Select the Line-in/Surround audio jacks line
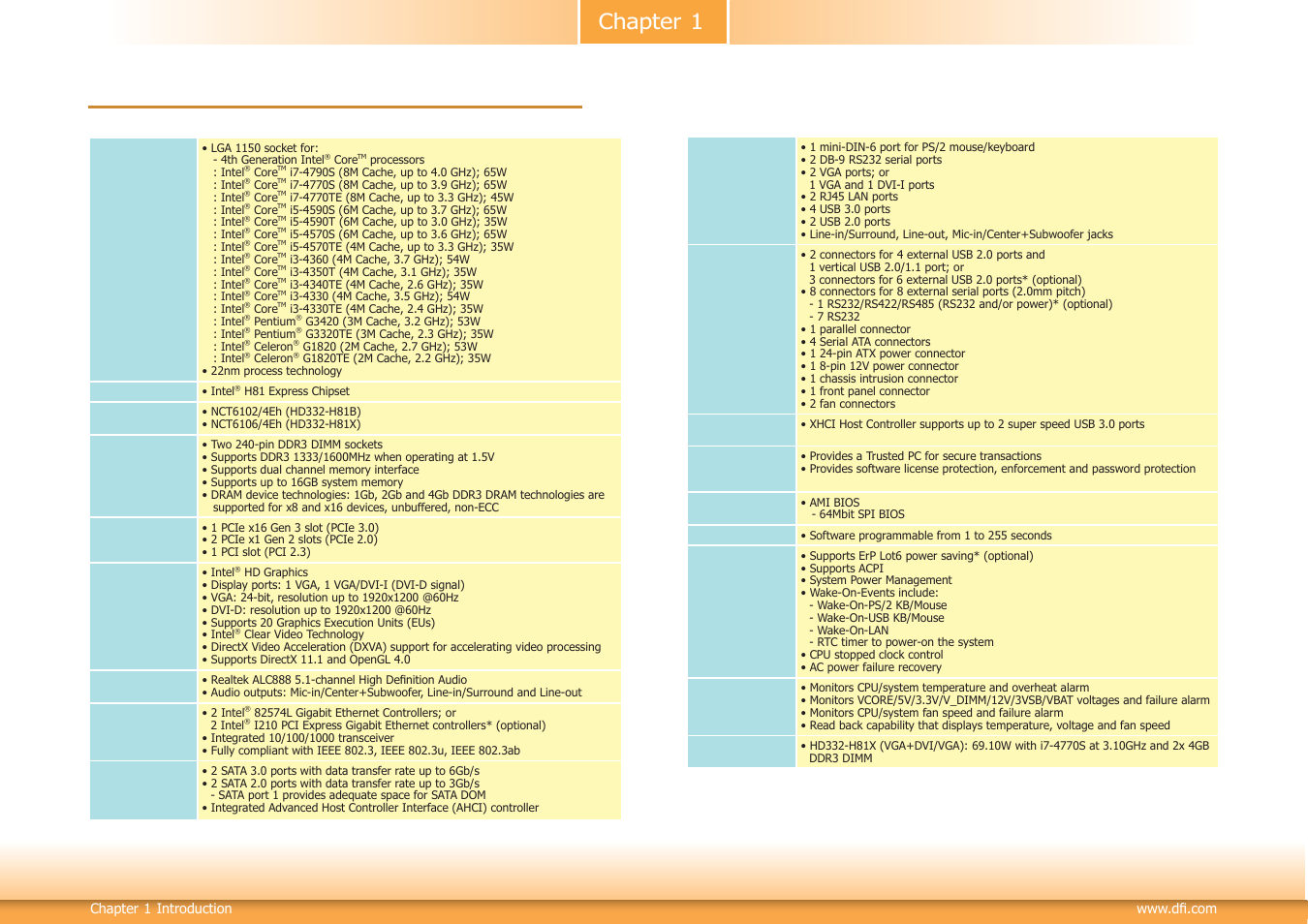This screenshot has height=924, width=1308. click(956, 234)
